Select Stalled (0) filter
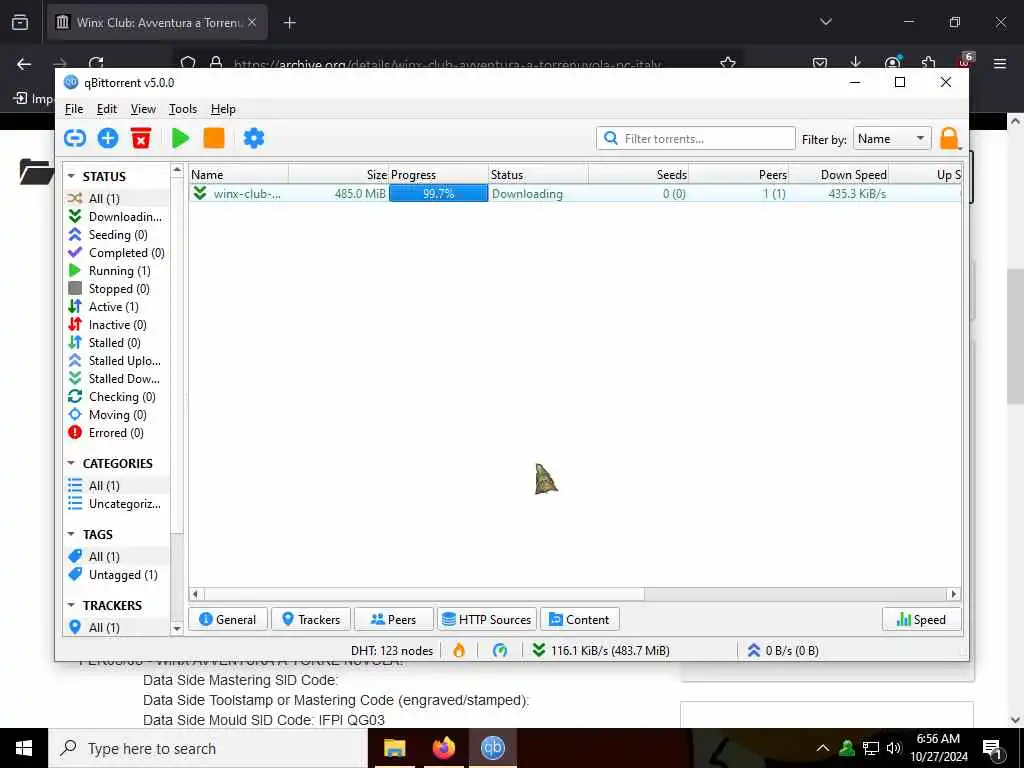1024x768 pixels. point(116,343)
